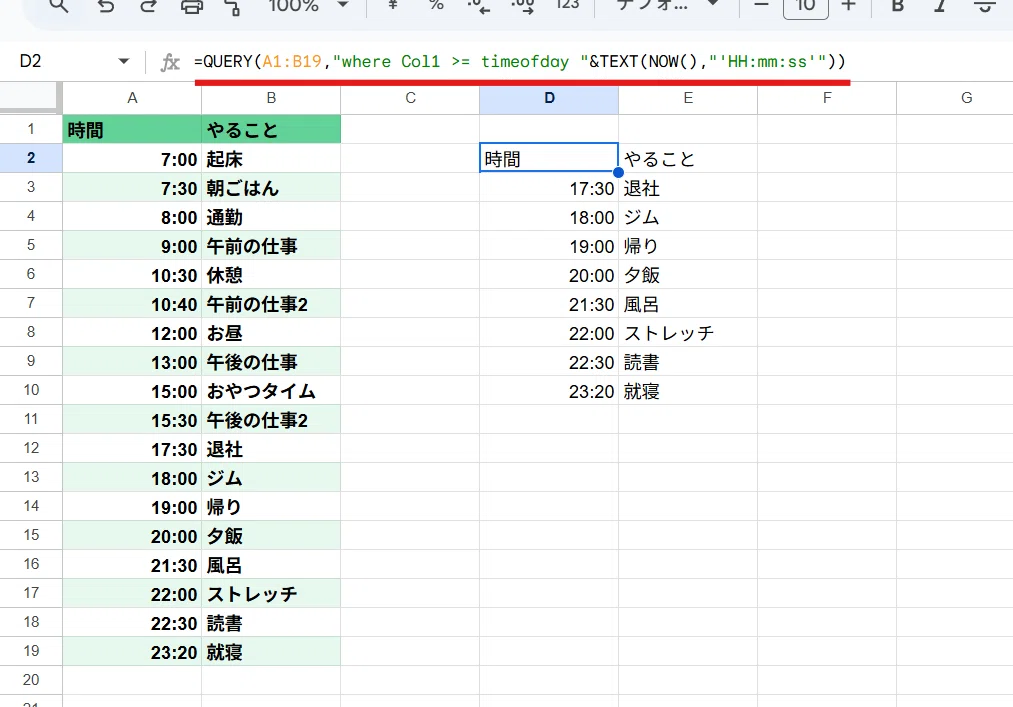
Task: Click the fill handle dot on cell D2
Action: 618,173
